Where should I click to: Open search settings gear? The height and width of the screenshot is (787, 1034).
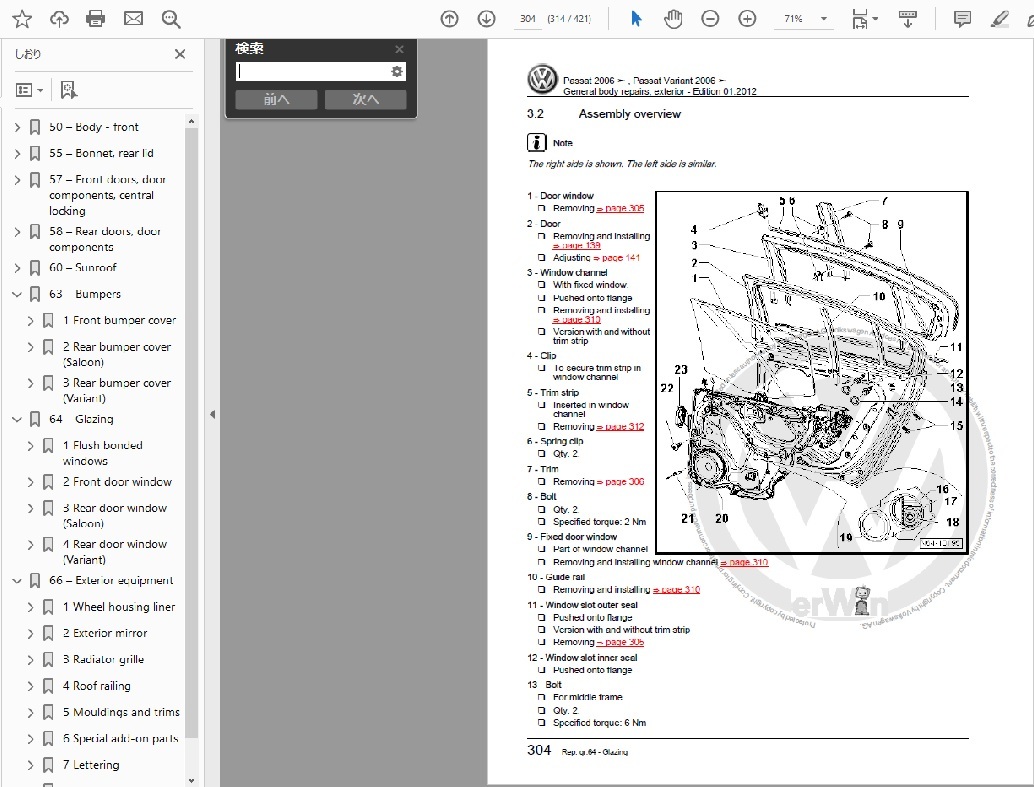pos(396,71)
